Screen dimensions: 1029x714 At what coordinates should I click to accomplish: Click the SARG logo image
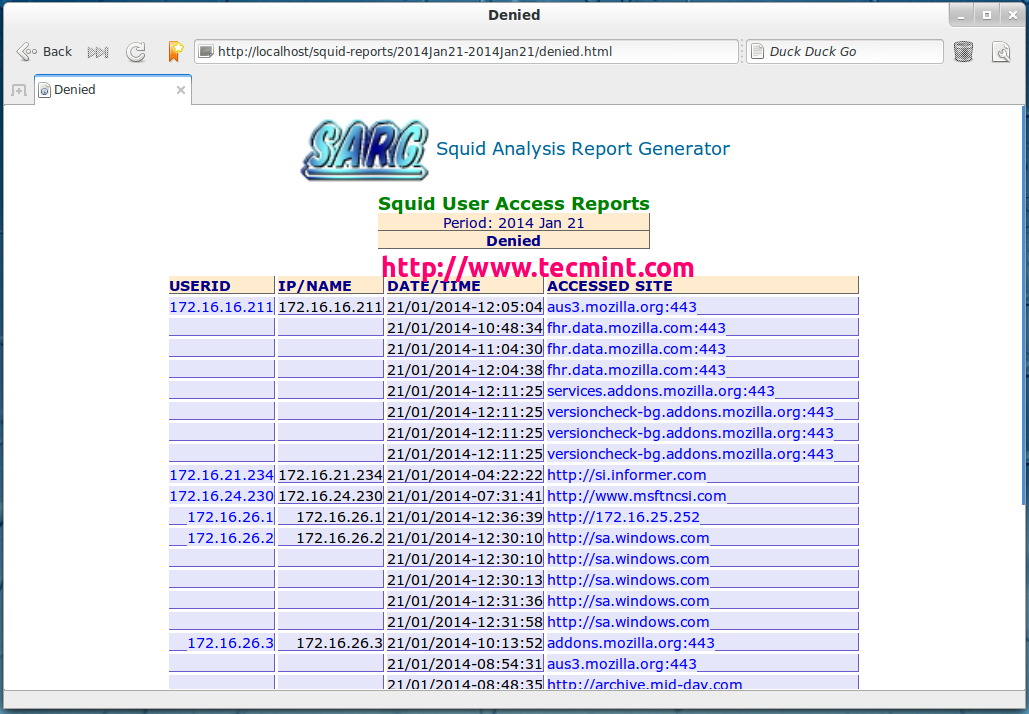(365, 150)
